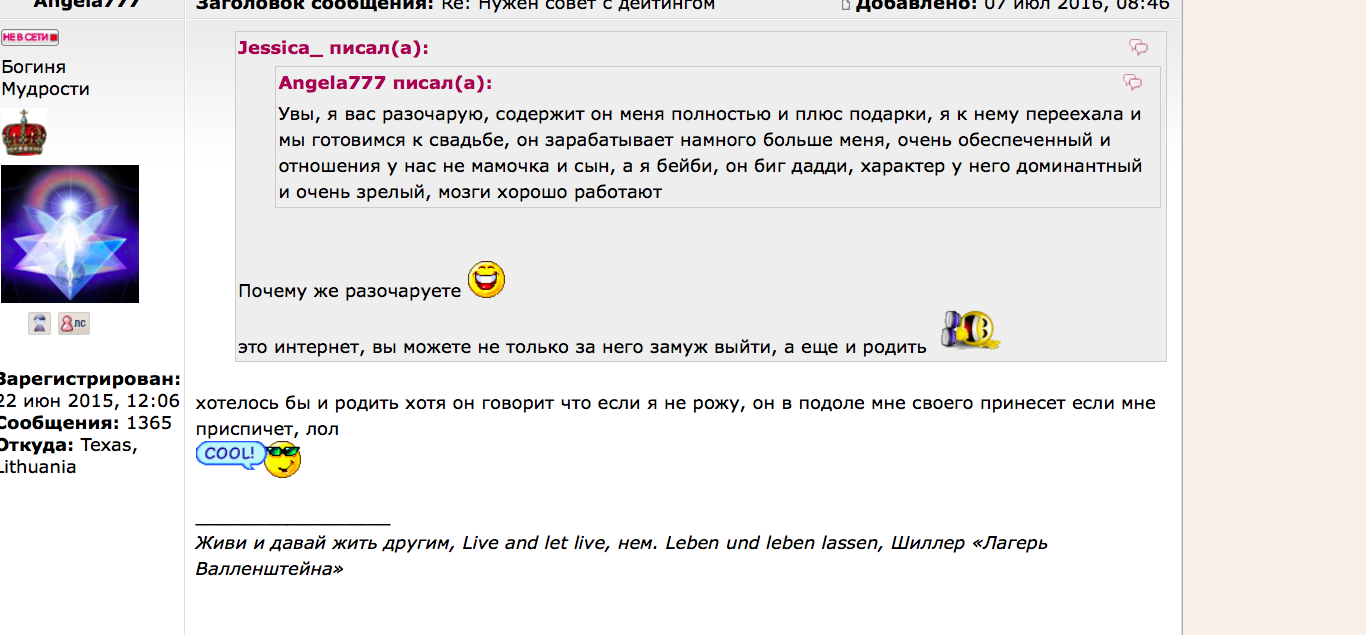Click the 'Не в сети' offline status badge

tap(30, 38)
